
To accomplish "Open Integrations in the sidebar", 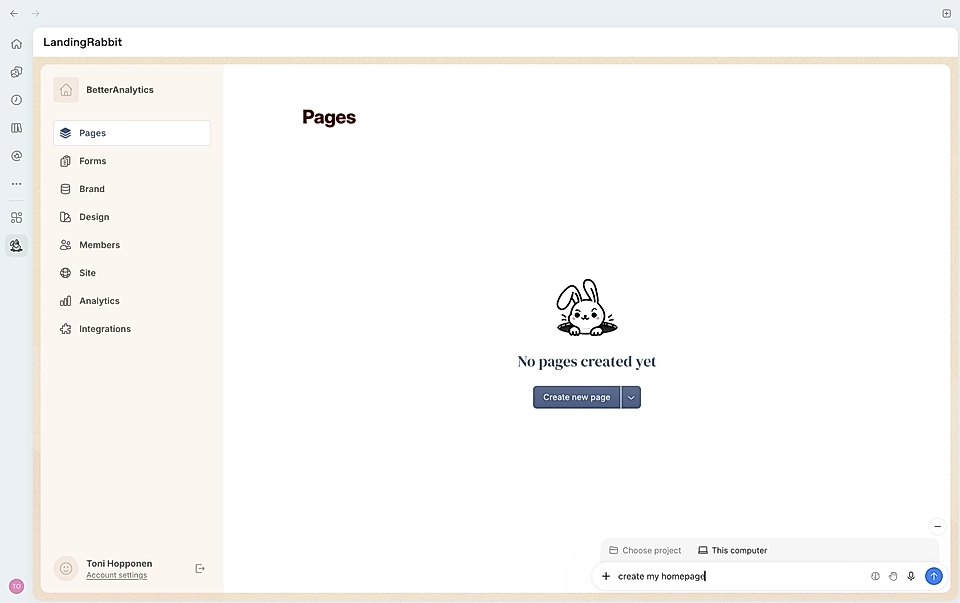I will click(132, 329).
